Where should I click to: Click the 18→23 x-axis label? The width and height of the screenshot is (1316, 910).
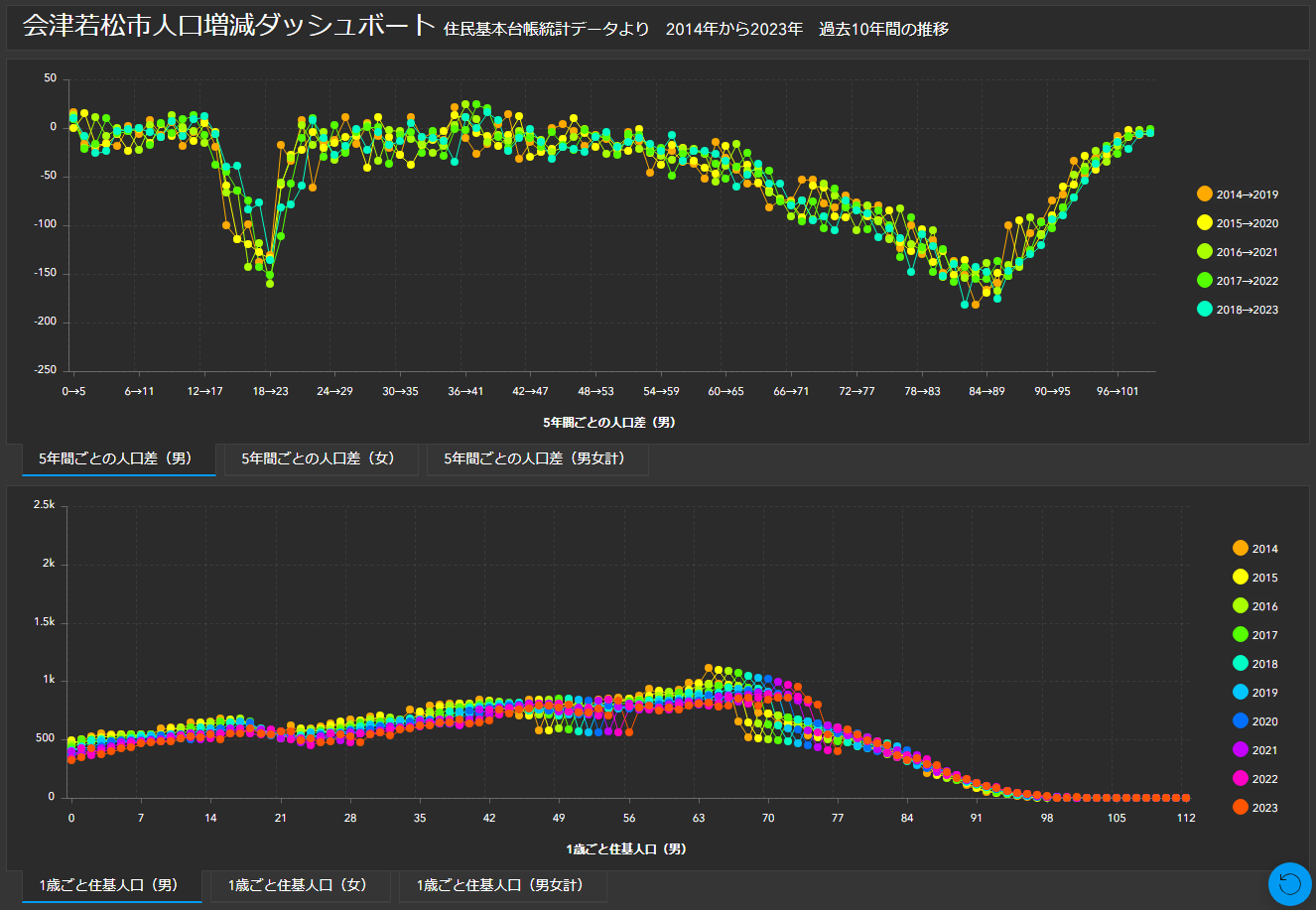(x=270, y=391)
